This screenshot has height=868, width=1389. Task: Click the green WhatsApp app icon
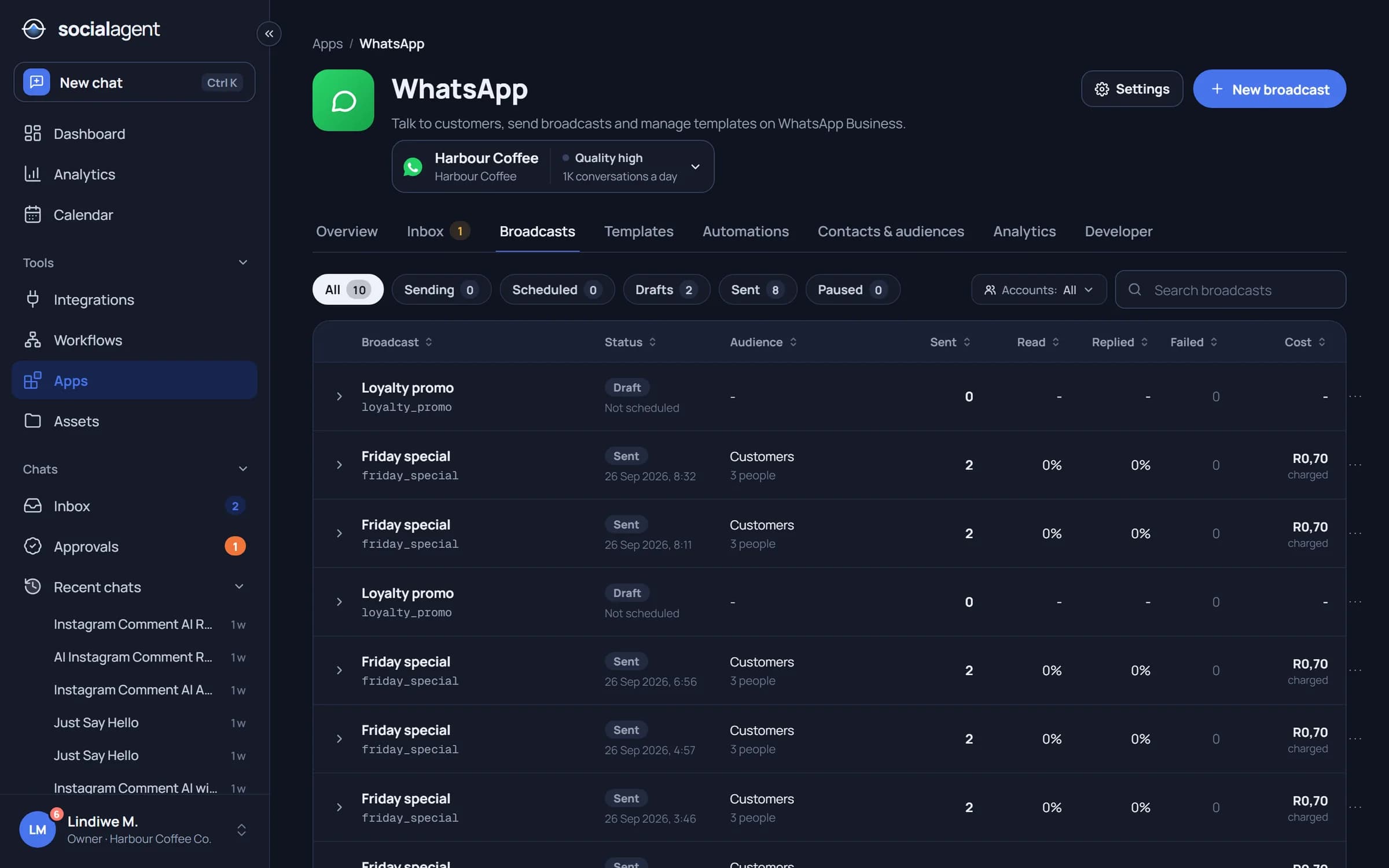point(343,100)
